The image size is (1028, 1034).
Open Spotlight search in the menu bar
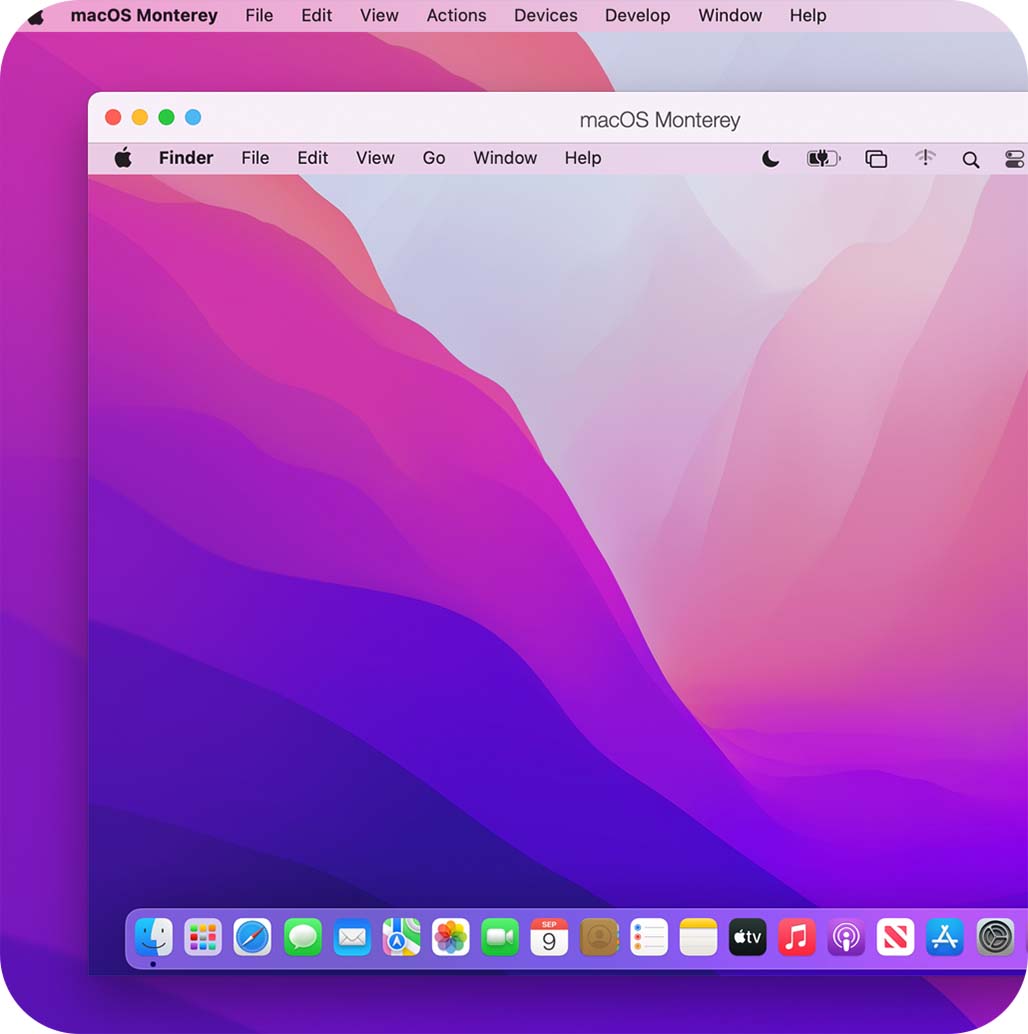point(970,158)
